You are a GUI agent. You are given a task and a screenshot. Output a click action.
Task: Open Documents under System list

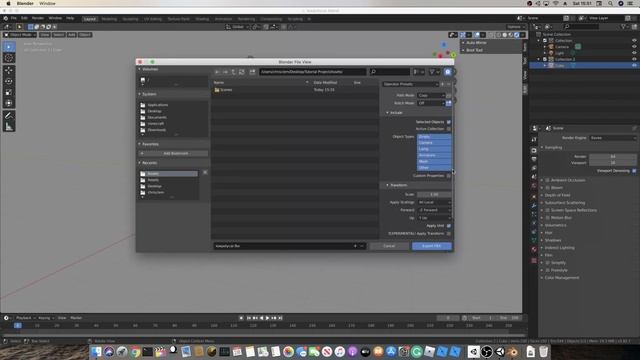click(157, 118)
